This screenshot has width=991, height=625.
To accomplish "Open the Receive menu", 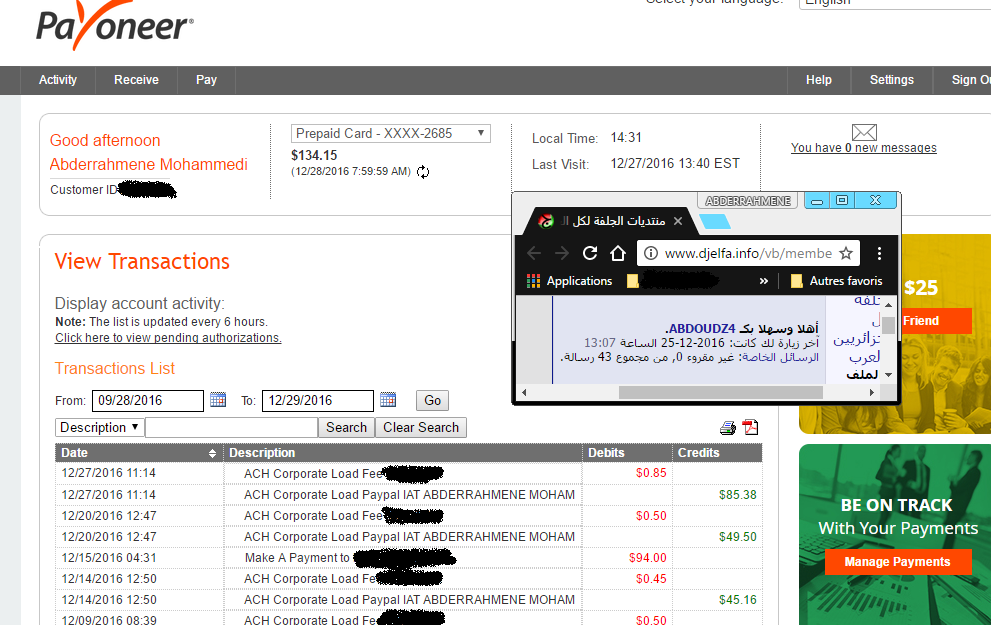I will [137, 80].
